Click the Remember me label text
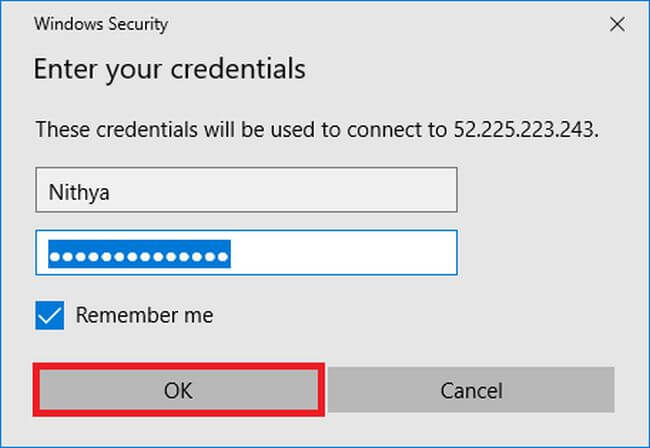 pyautogui.click(x=144, y=316)
